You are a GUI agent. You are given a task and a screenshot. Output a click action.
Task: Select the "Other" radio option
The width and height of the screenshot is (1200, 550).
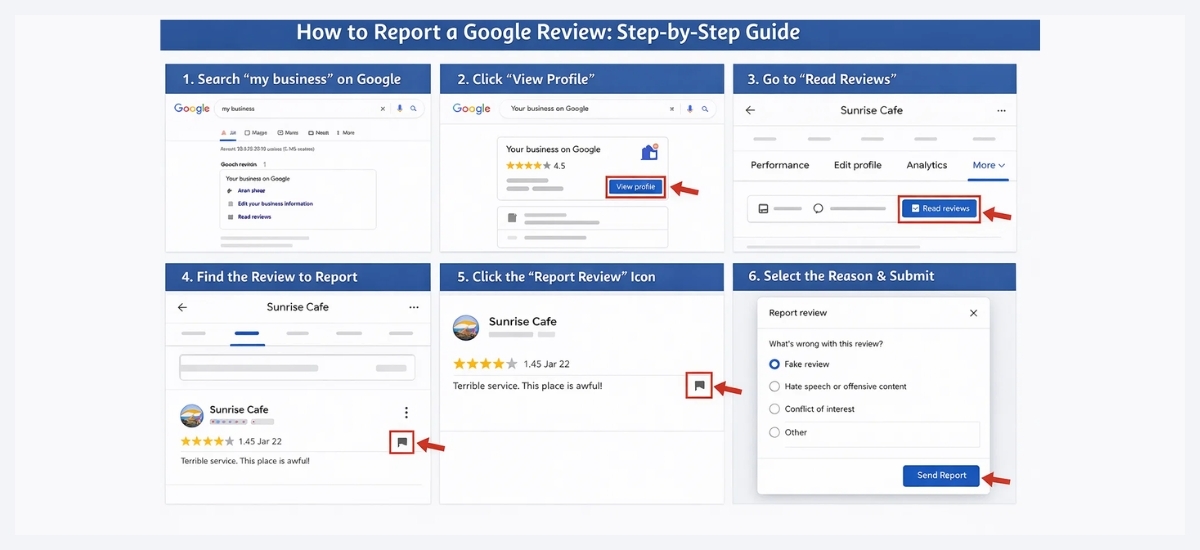tap(774, 432)
